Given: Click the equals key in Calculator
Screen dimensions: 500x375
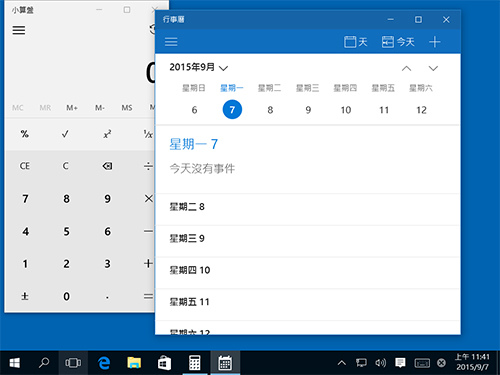Looking at the screenshot, I should 148,296.
